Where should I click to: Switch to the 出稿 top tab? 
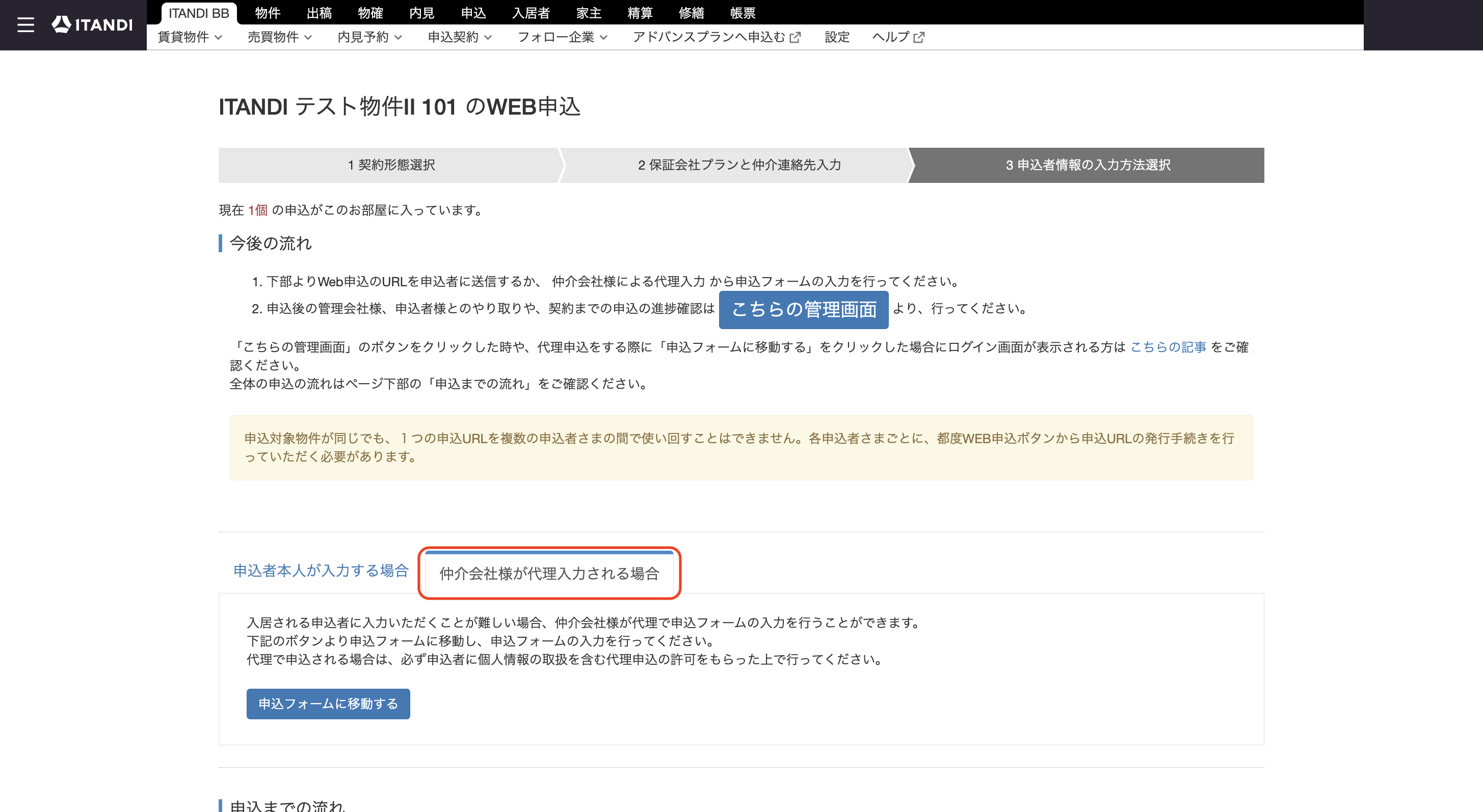pos(319,13)
